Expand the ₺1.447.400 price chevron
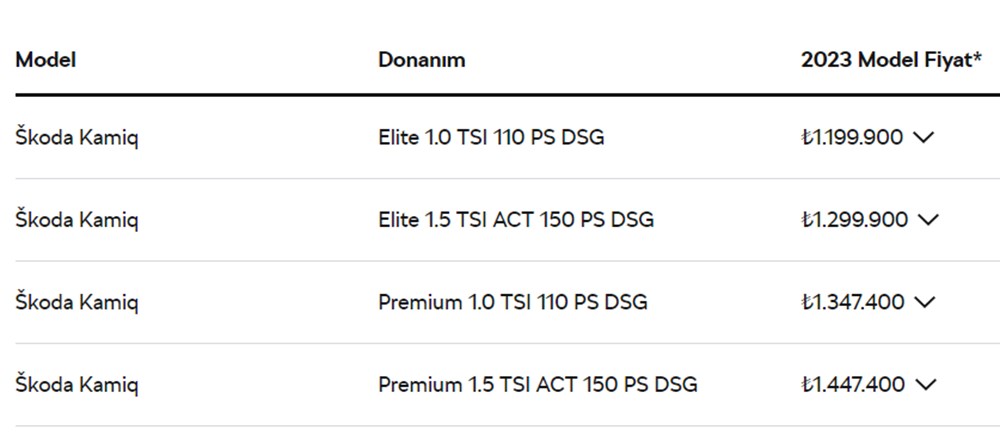The width and height of the screenshot is (1000, 442). click(x=923, y=384)
